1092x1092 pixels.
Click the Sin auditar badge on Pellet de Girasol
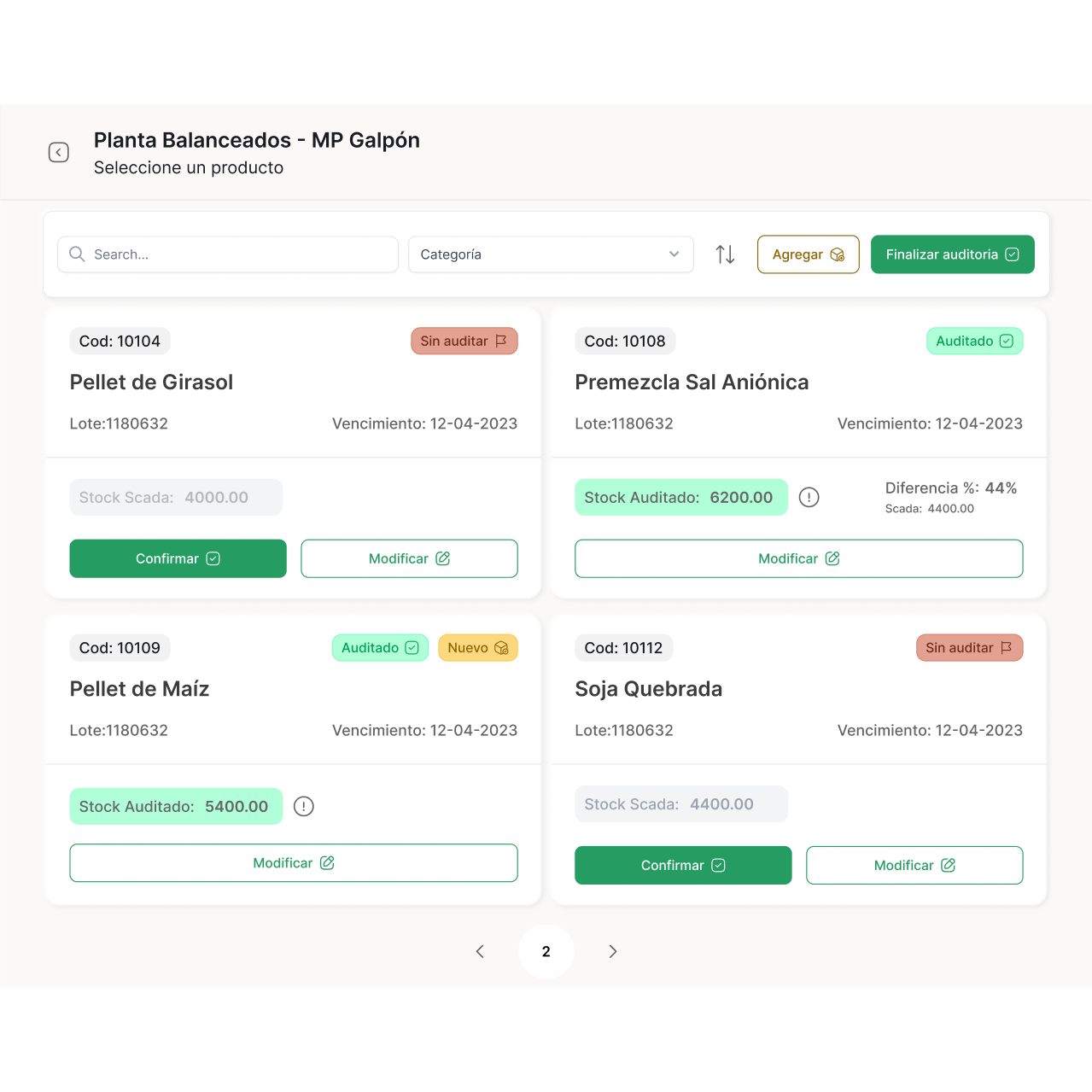[x=464, y=342]
